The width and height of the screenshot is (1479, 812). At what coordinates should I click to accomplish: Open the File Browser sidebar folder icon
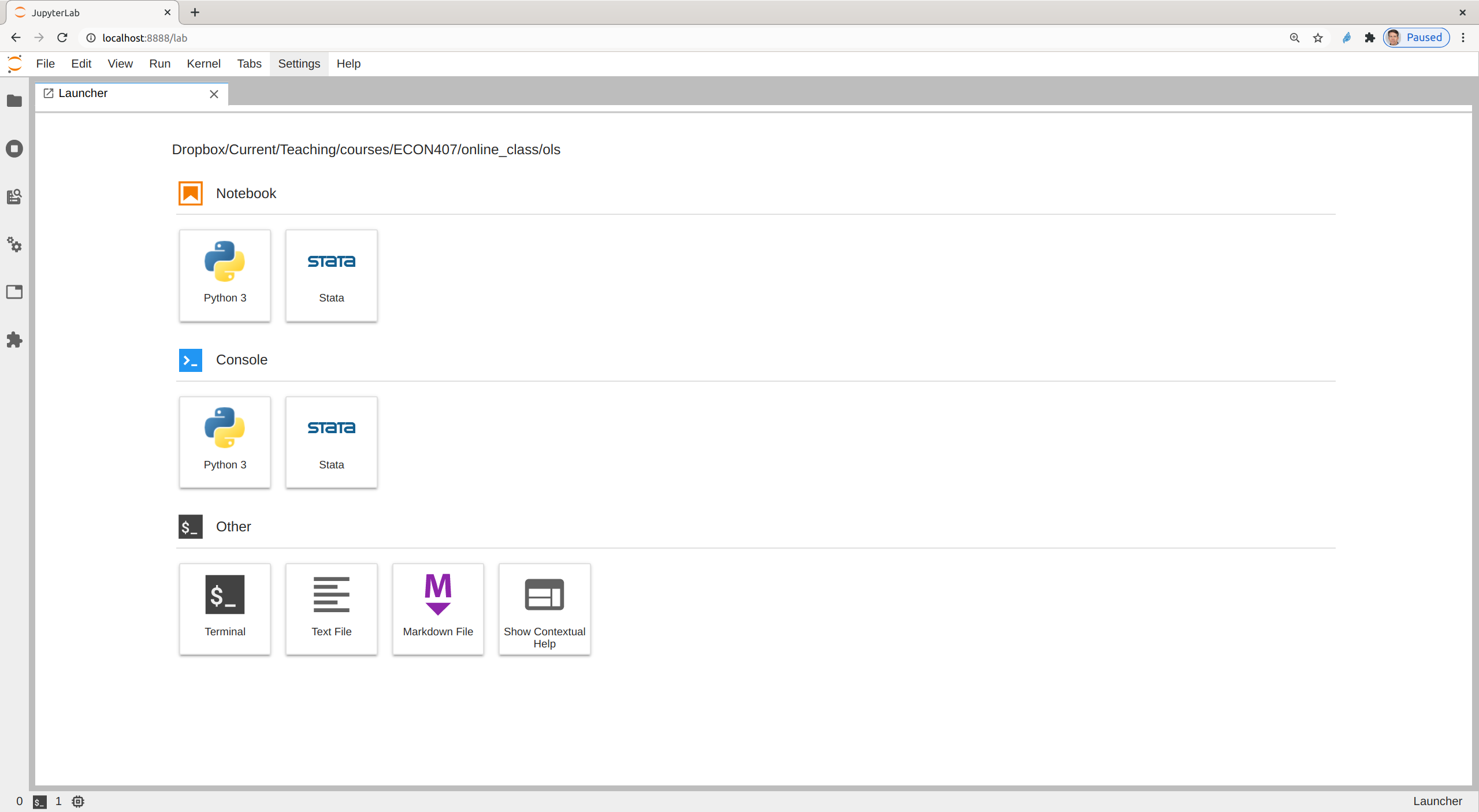(14, 101)
